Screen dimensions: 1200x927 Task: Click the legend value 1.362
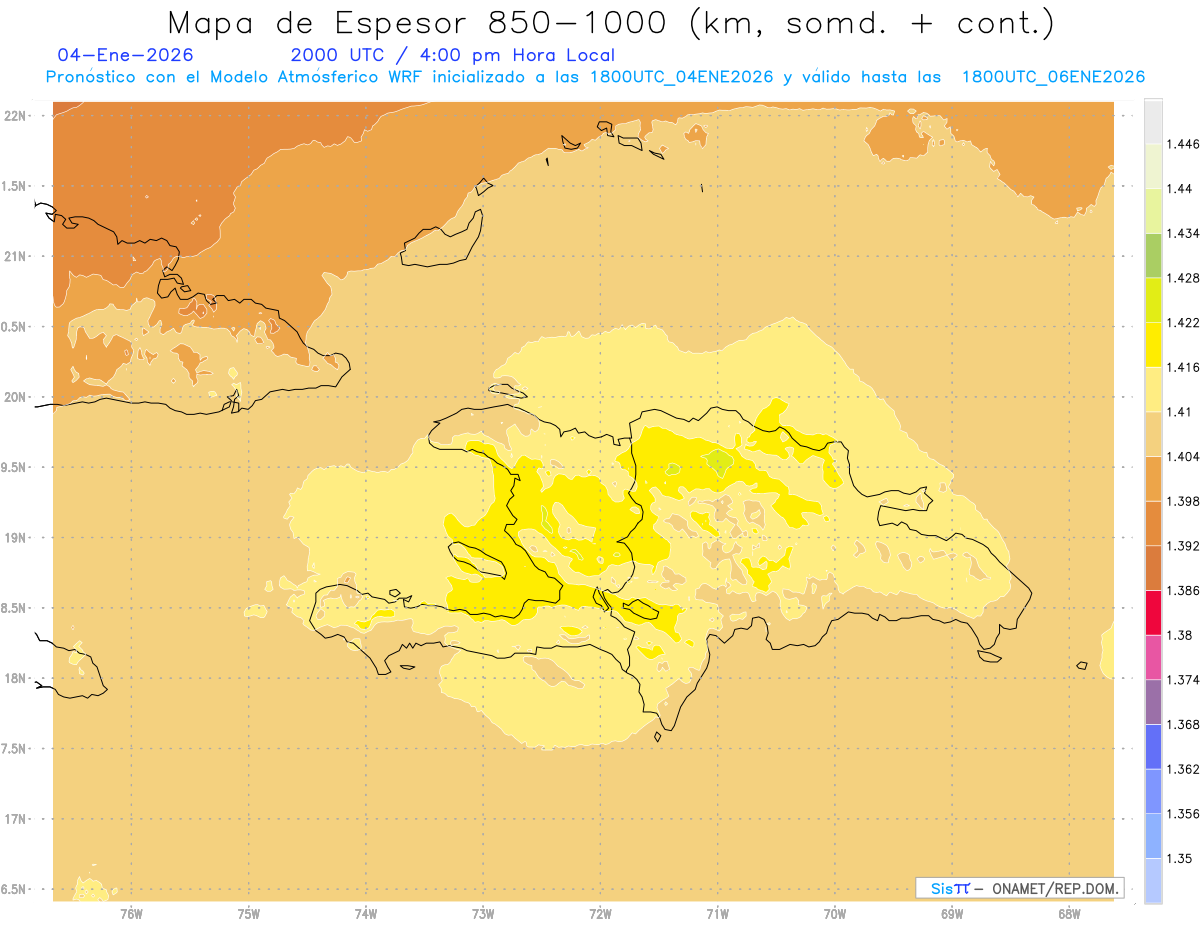pyautogui.click(x=1183, y=769)
